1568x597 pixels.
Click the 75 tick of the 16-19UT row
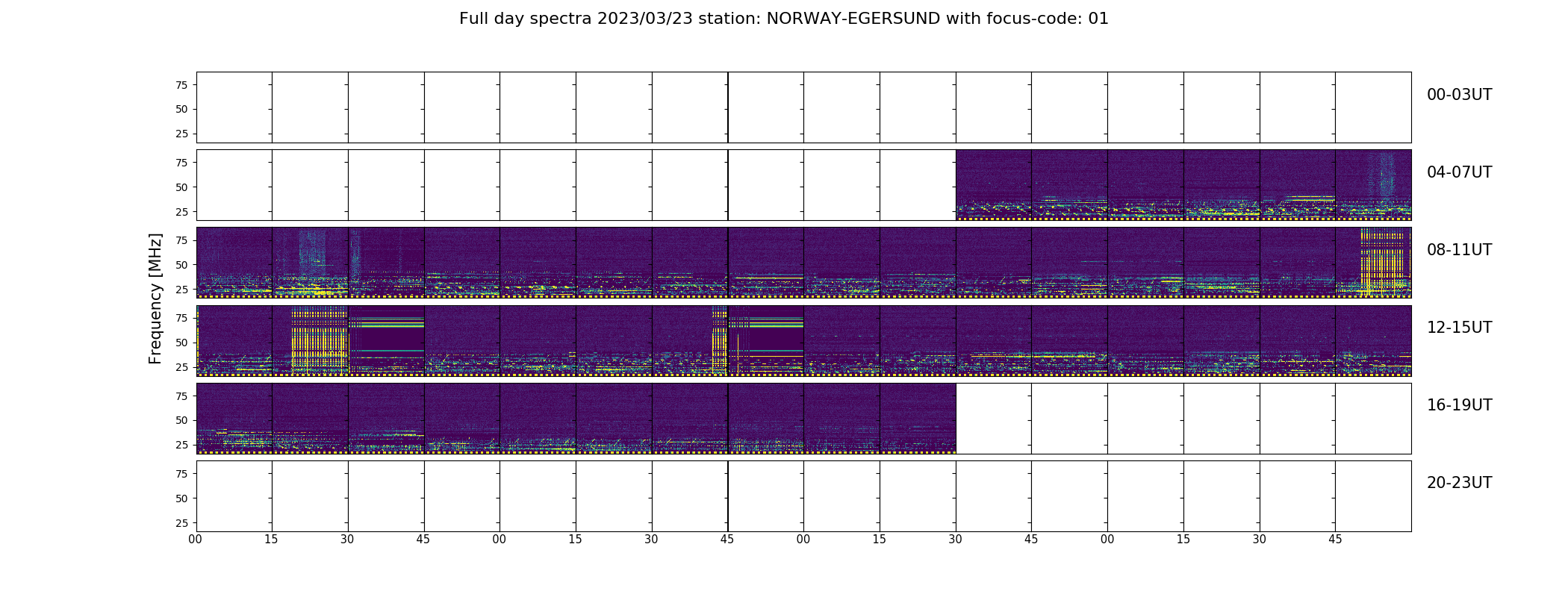(181, 396)
